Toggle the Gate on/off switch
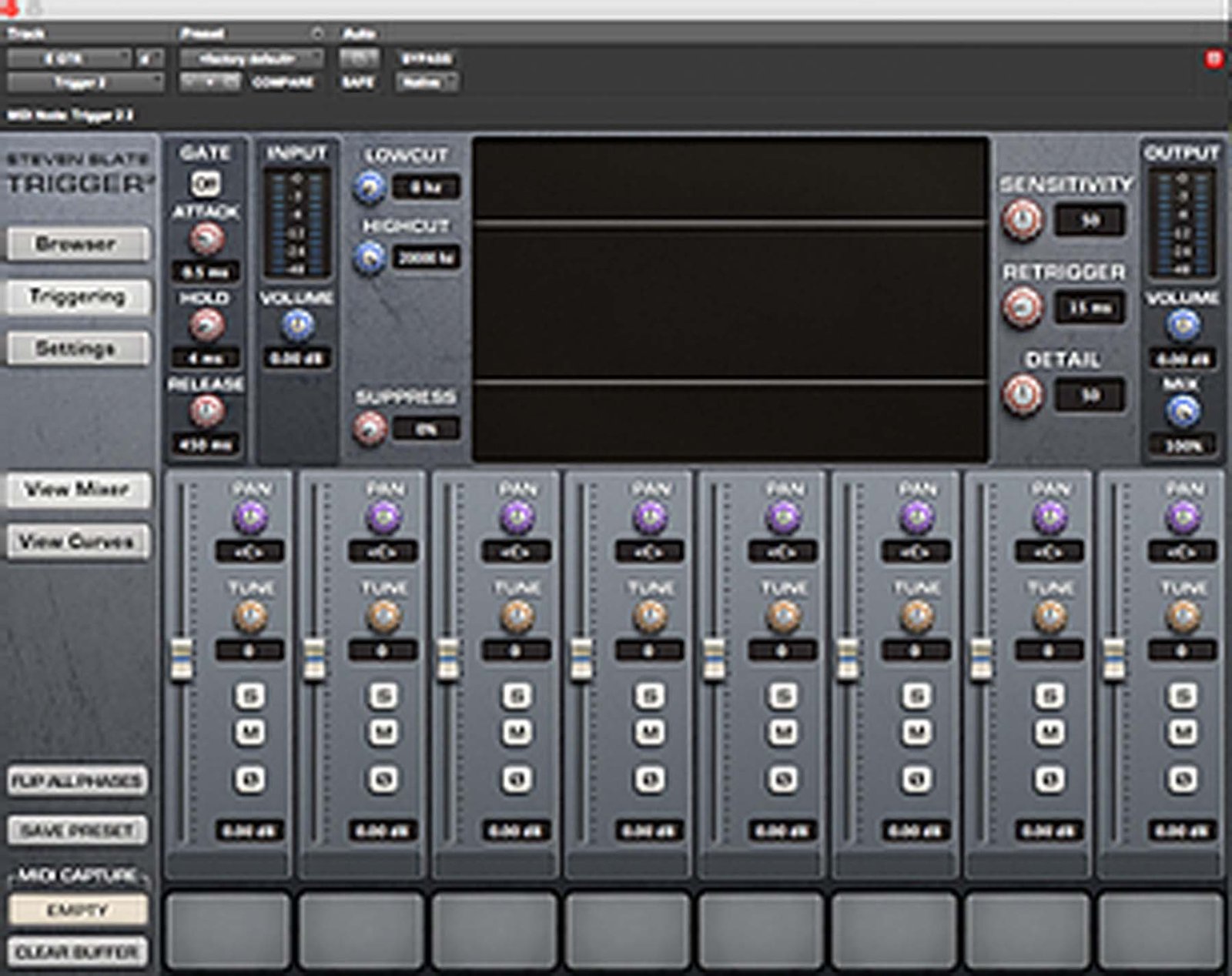The height and width of the screenshot is (976, 1232). pos(206,184)
